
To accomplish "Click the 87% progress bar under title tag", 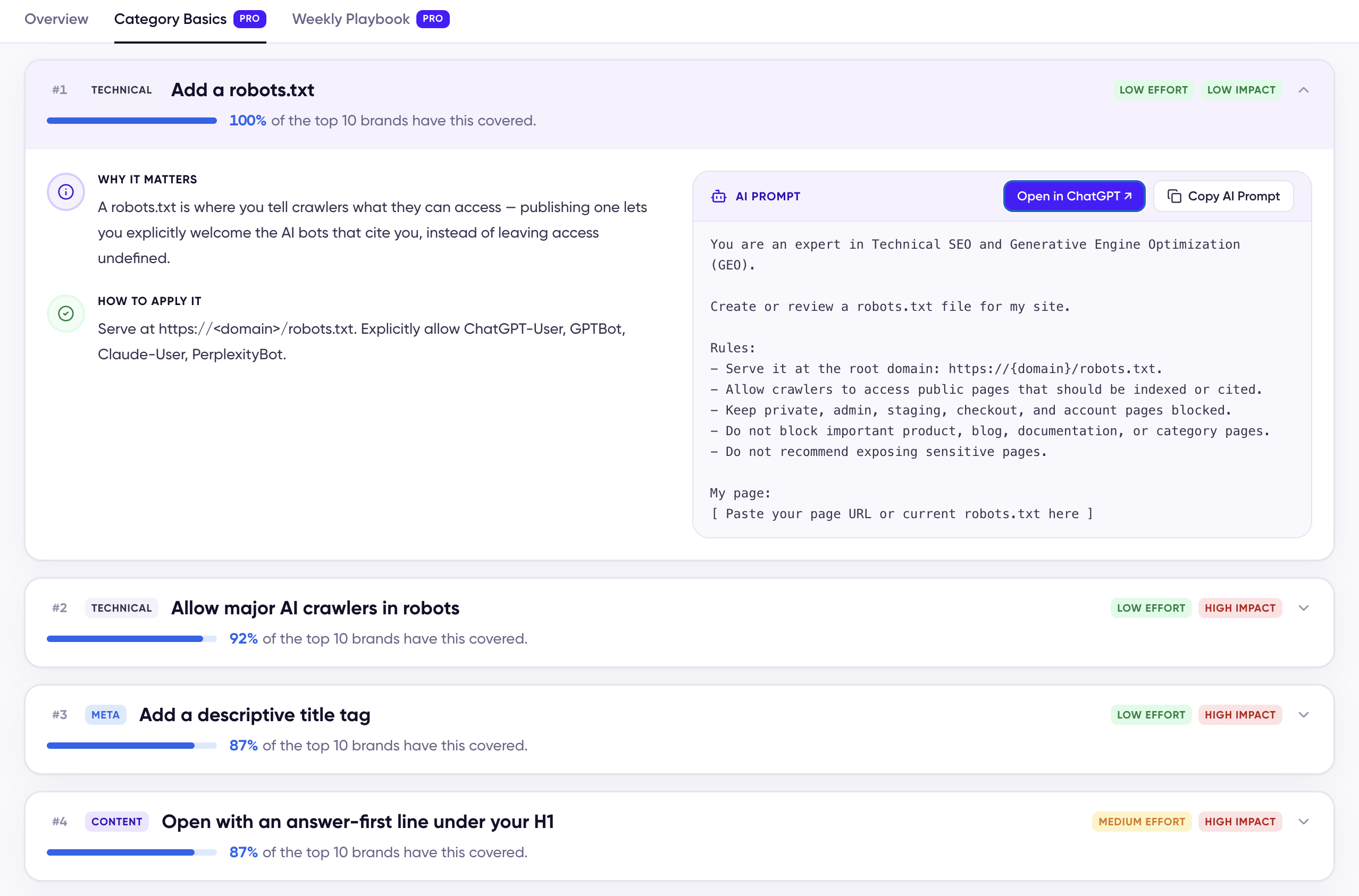I will 131,746.
